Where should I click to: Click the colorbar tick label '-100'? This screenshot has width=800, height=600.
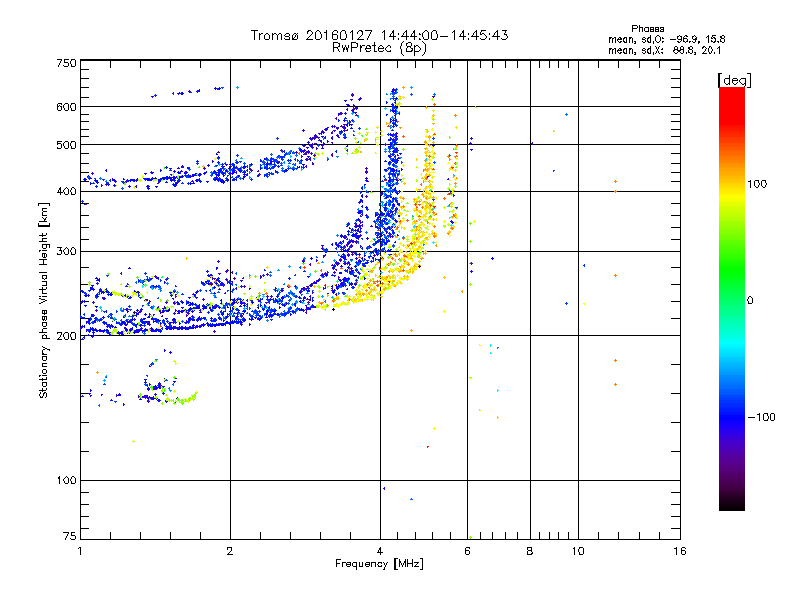tap(761, 417)
